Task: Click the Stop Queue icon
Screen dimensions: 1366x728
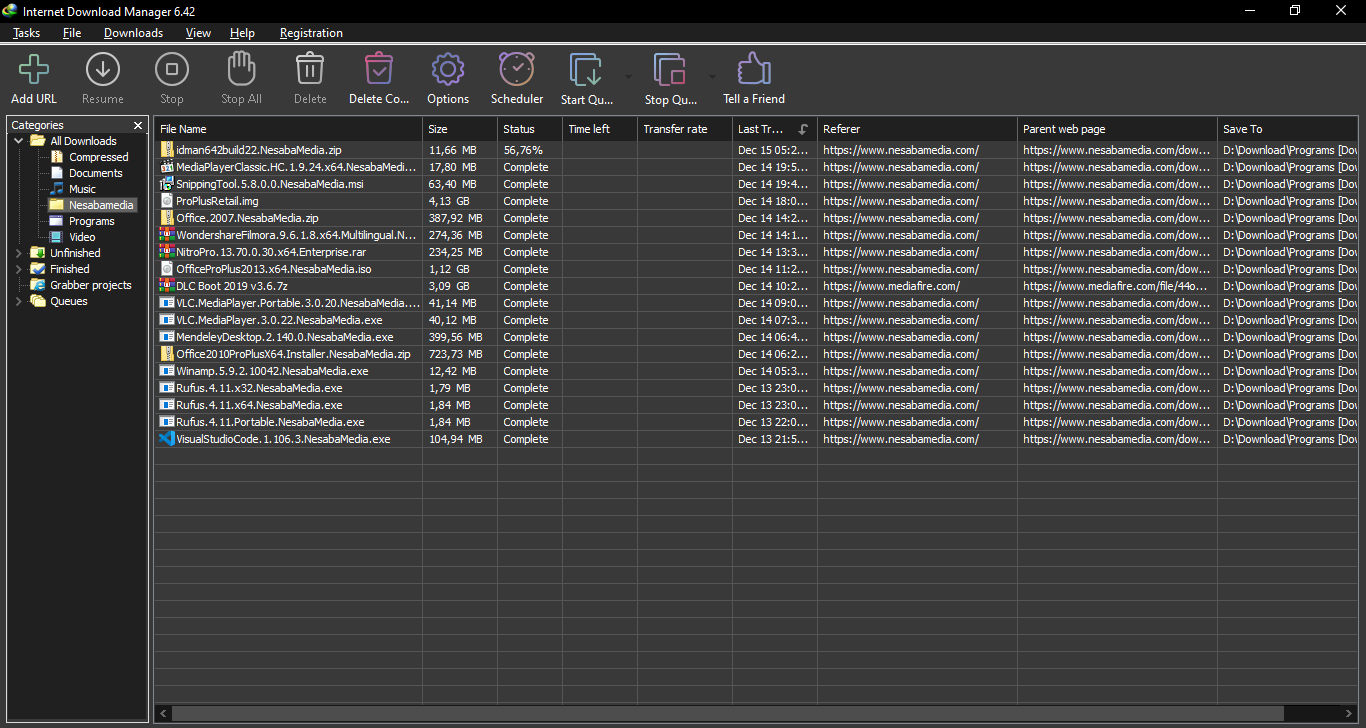Action: point(670,69)
